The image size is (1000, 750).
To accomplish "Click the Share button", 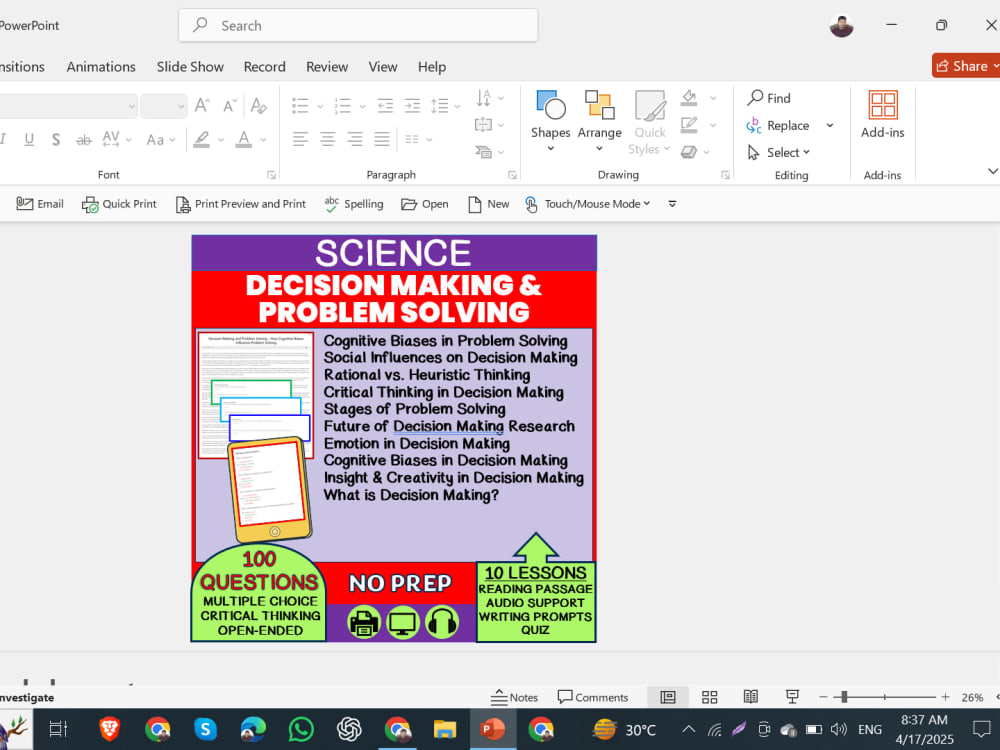I will coord(966,66).
